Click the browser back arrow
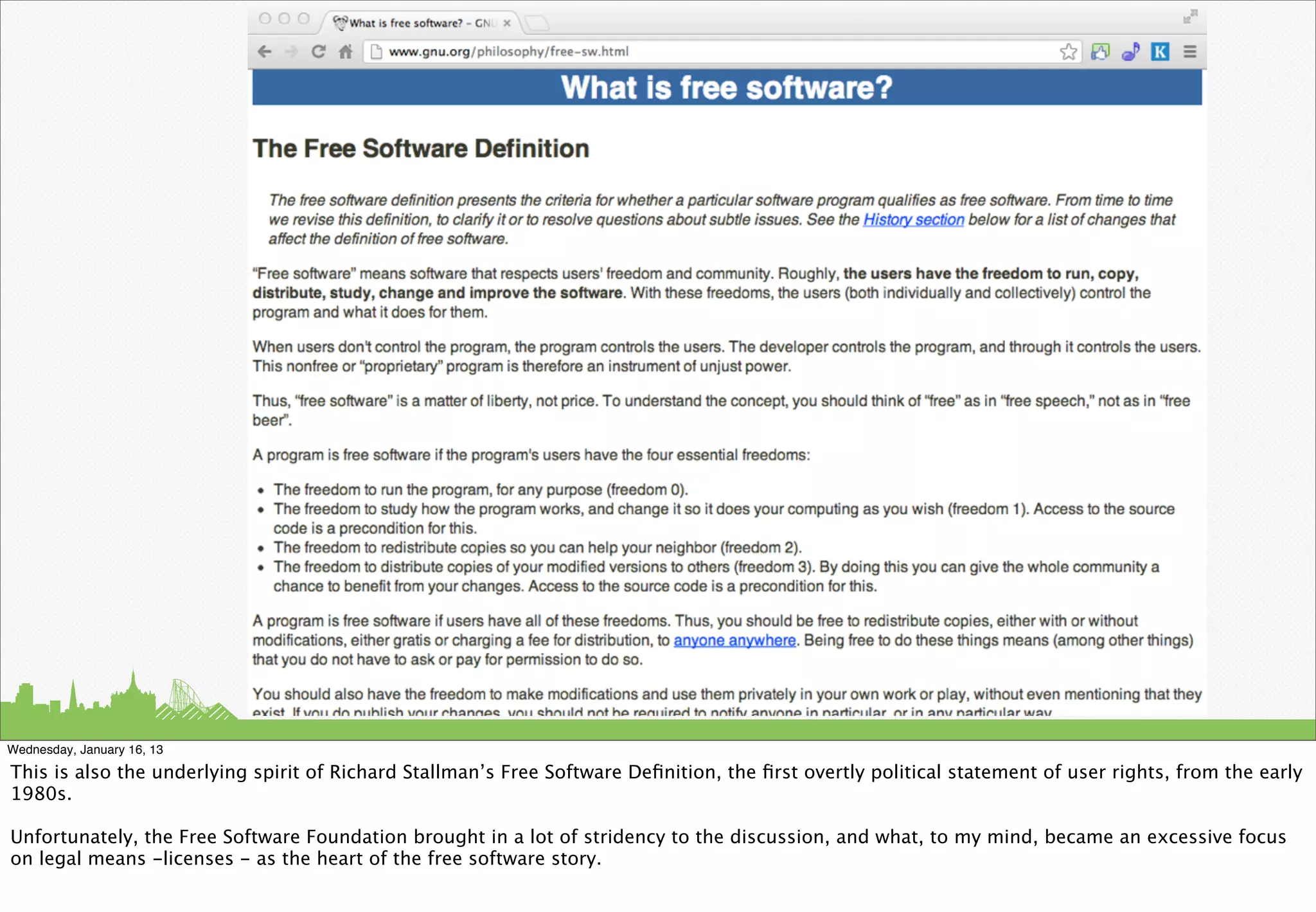The width and height of the screenshot is (1316, 912). [x=265, y=51]
